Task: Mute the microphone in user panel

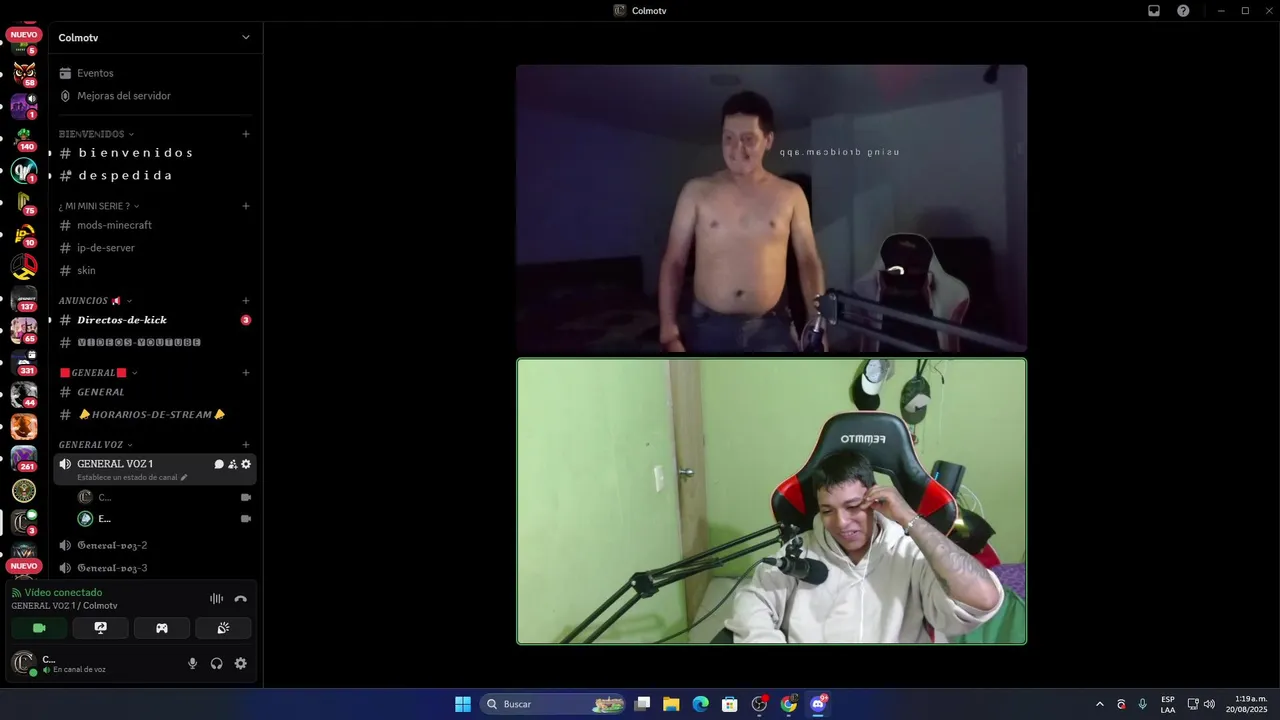Action: click(193, 663)
